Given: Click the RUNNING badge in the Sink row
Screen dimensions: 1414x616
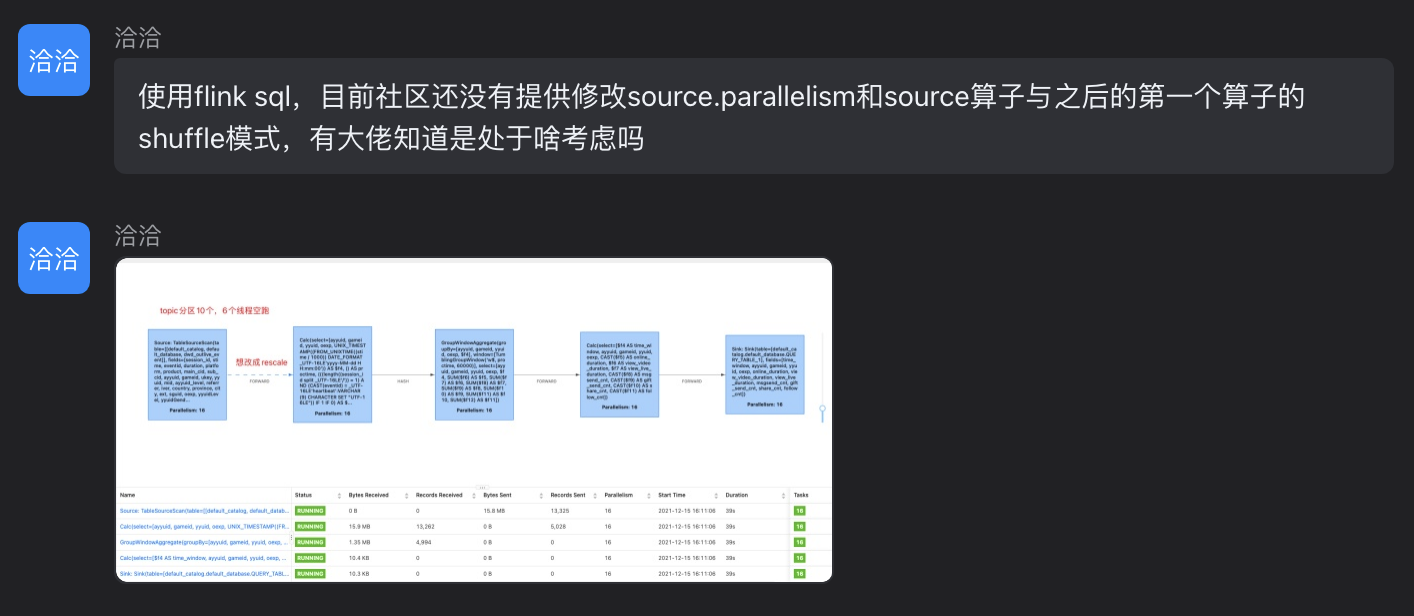Looking at the screenshot, I should [310, 574].
